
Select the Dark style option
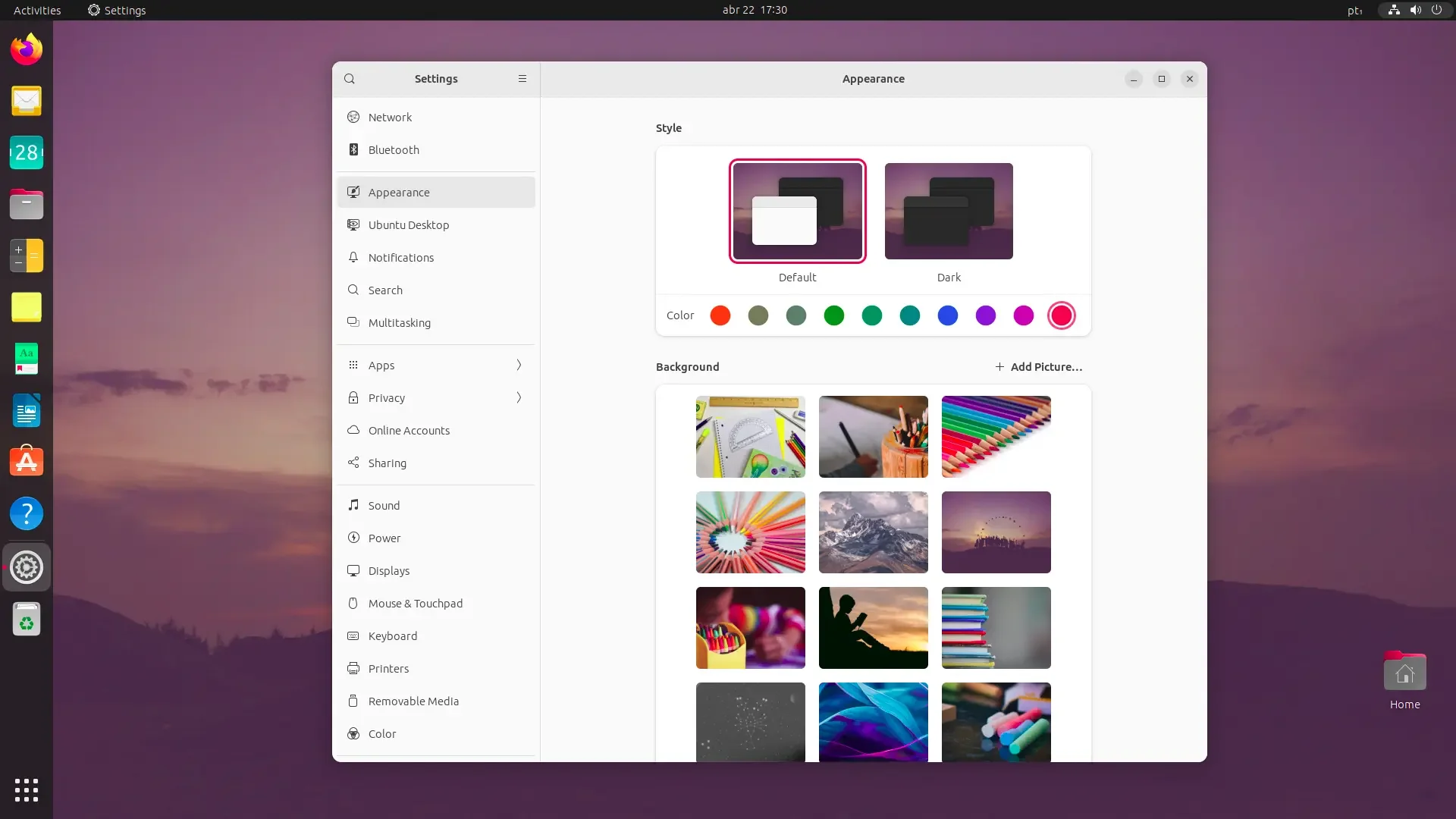pos(949,212)
